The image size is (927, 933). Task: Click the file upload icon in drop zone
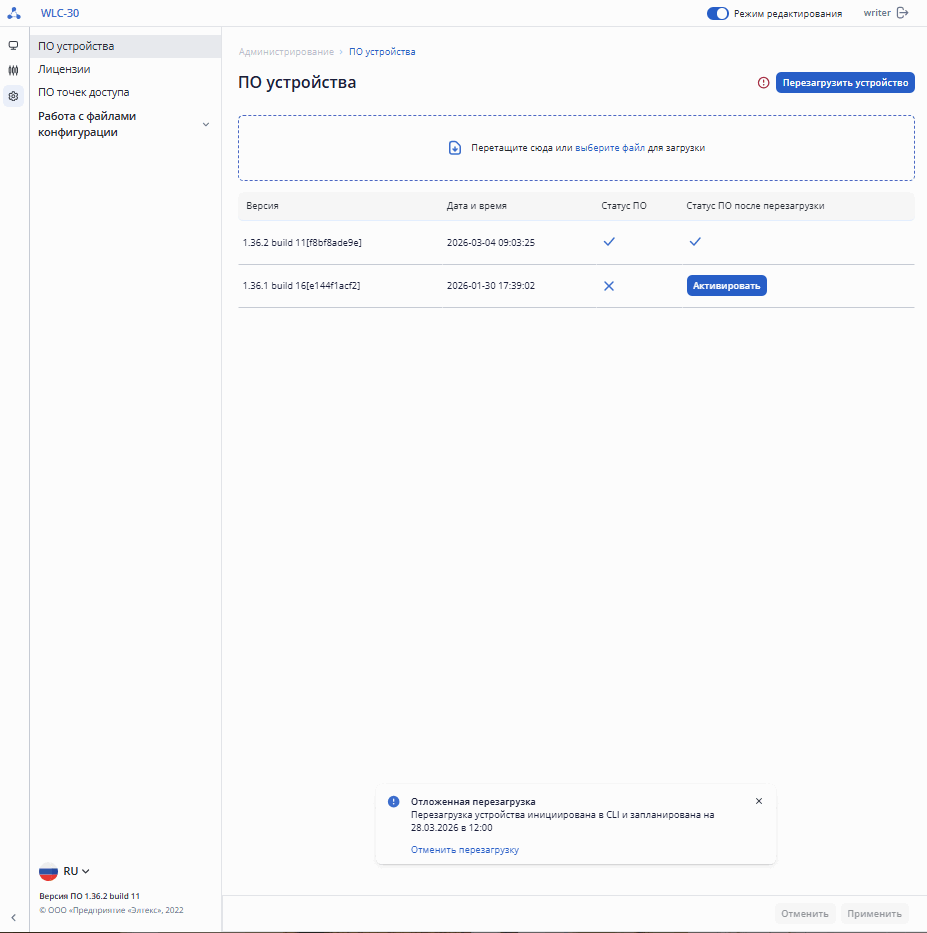coord(455,148)
